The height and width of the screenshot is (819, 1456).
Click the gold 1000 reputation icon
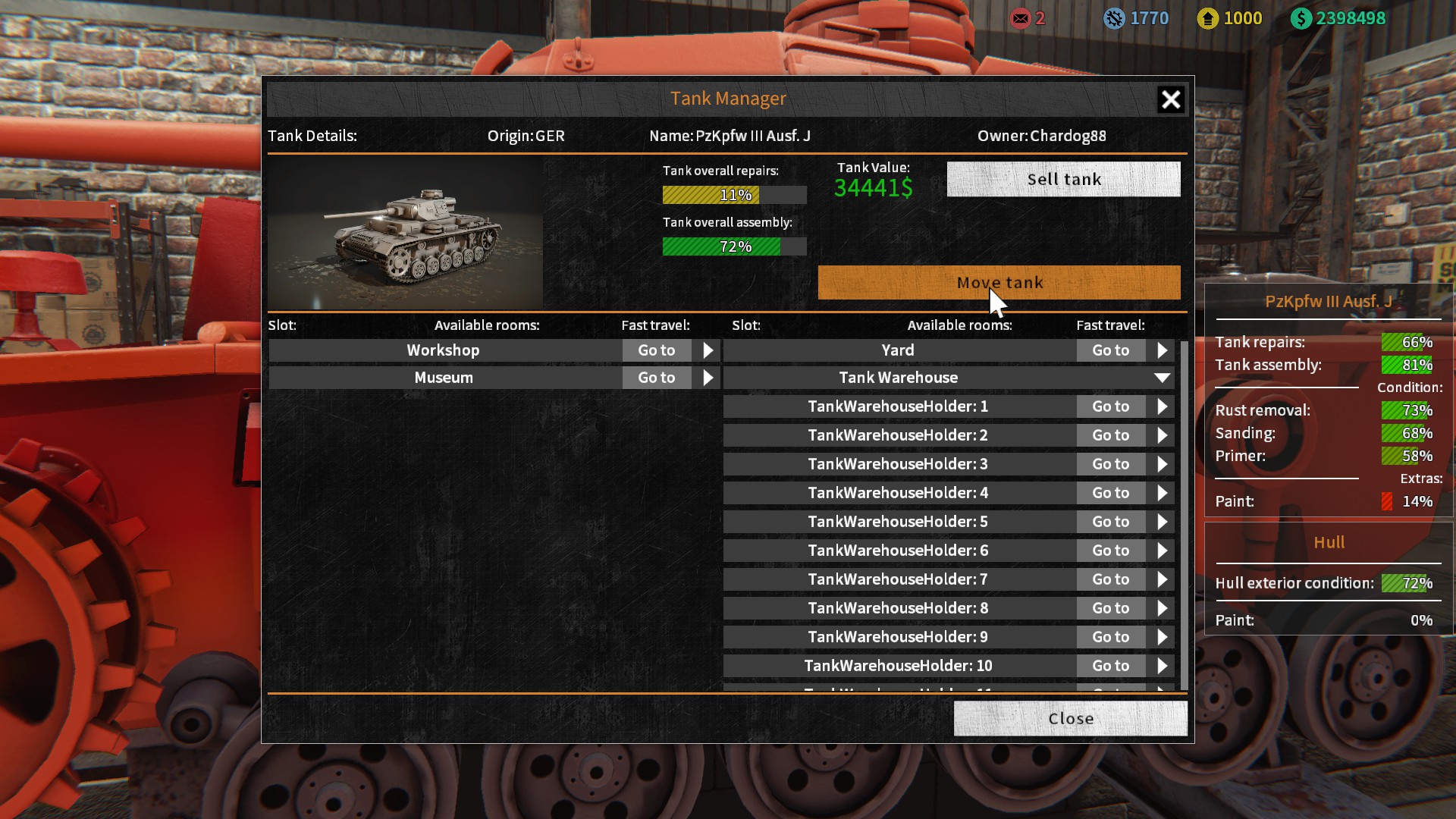tap(1208, 18)
